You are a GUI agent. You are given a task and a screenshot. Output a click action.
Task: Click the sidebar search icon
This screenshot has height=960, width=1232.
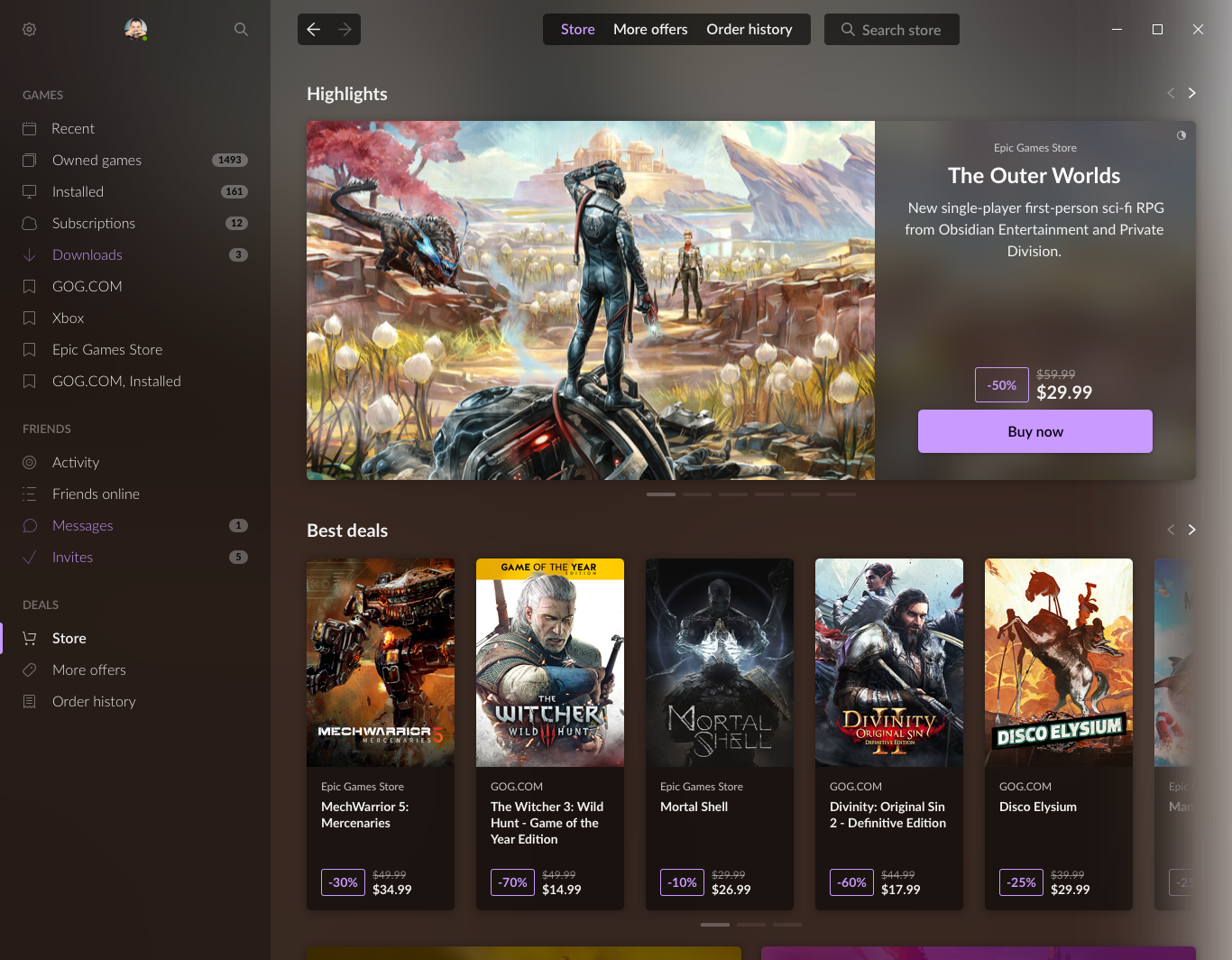(x=241, y=29)
